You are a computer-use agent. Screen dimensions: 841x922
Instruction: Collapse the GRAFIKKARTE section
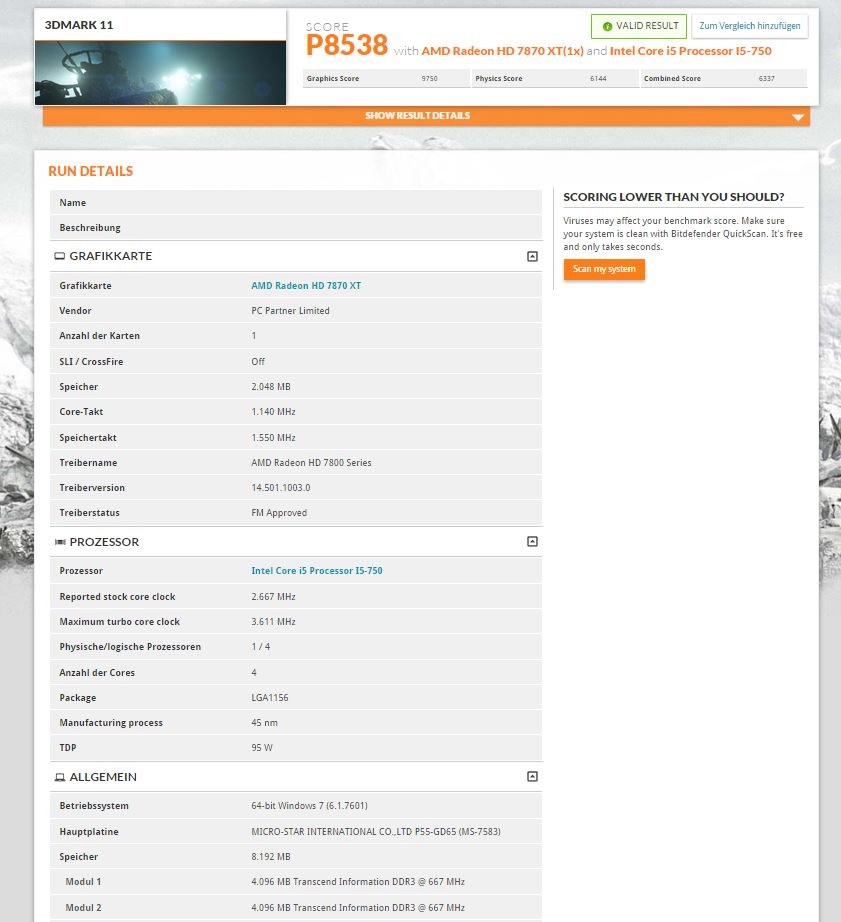532,256
